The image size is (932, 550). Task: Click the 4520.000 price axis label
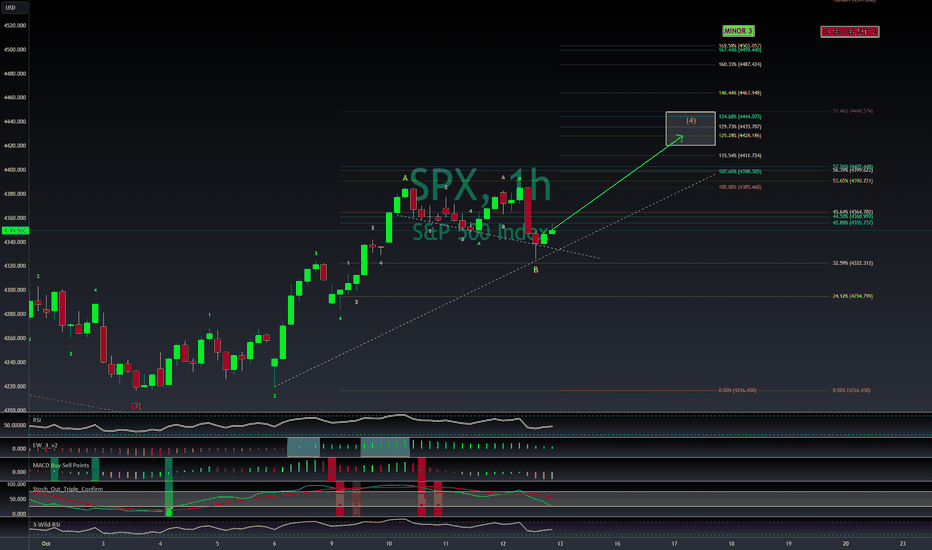(x=15, y=26)
